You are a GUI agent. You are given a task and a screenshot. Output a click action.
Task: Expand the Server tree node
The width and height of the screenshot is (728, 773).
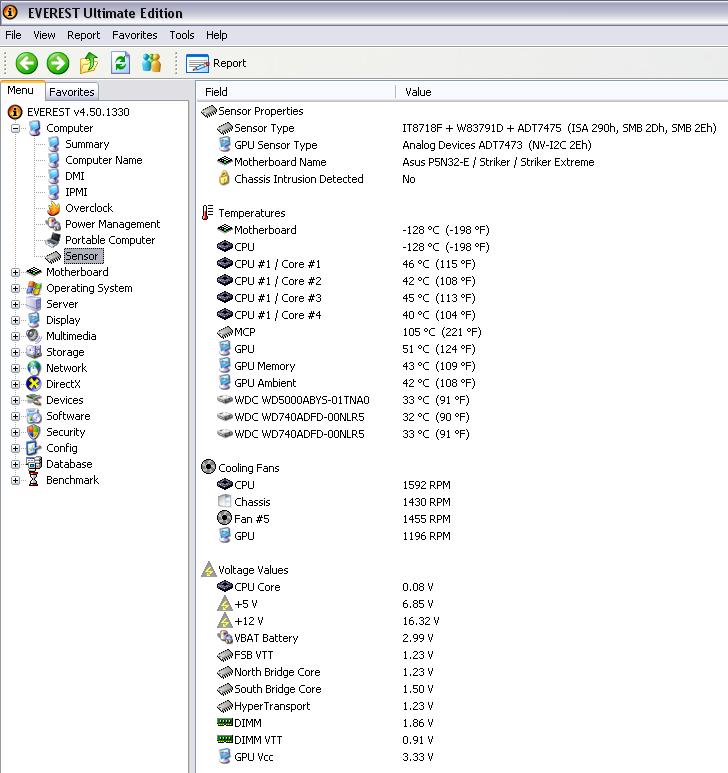16,304
